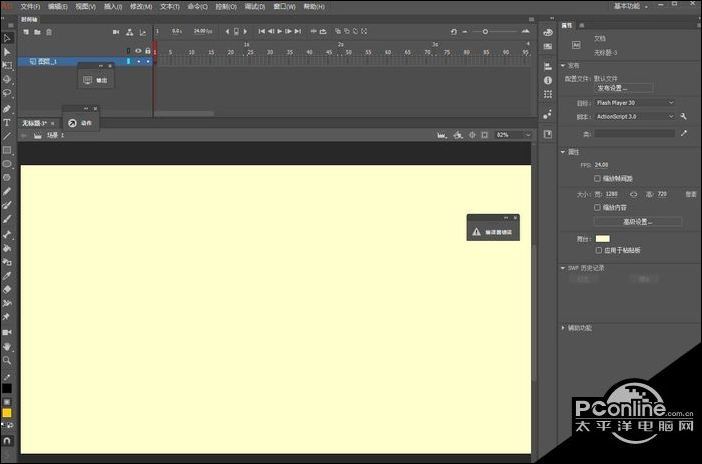Collapse the 属性 section triangle
The height and width of the screenshot is (464, 702).
563,152
